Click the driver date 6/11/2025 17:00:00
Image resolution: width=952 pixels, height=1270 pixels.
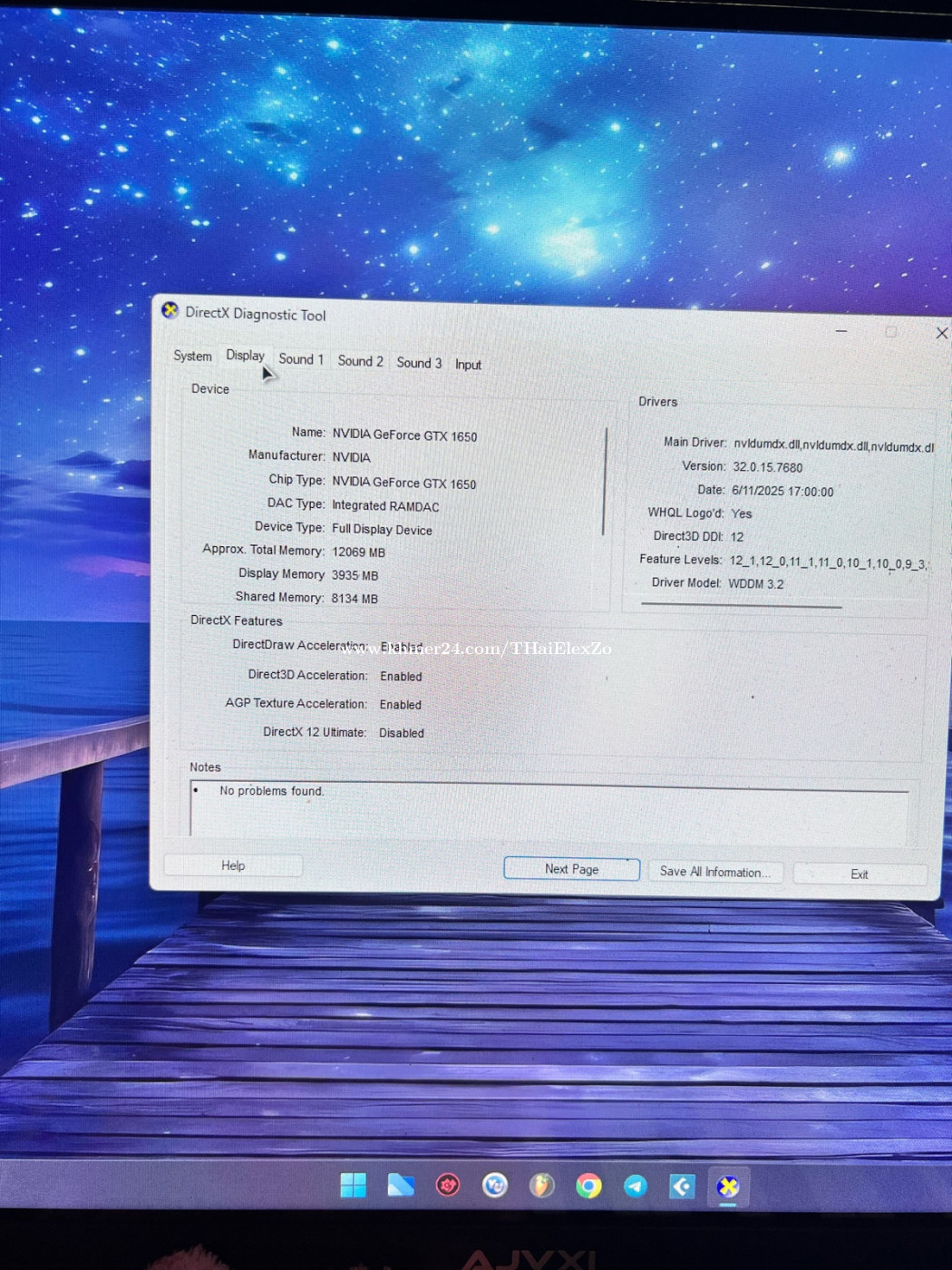782,492
